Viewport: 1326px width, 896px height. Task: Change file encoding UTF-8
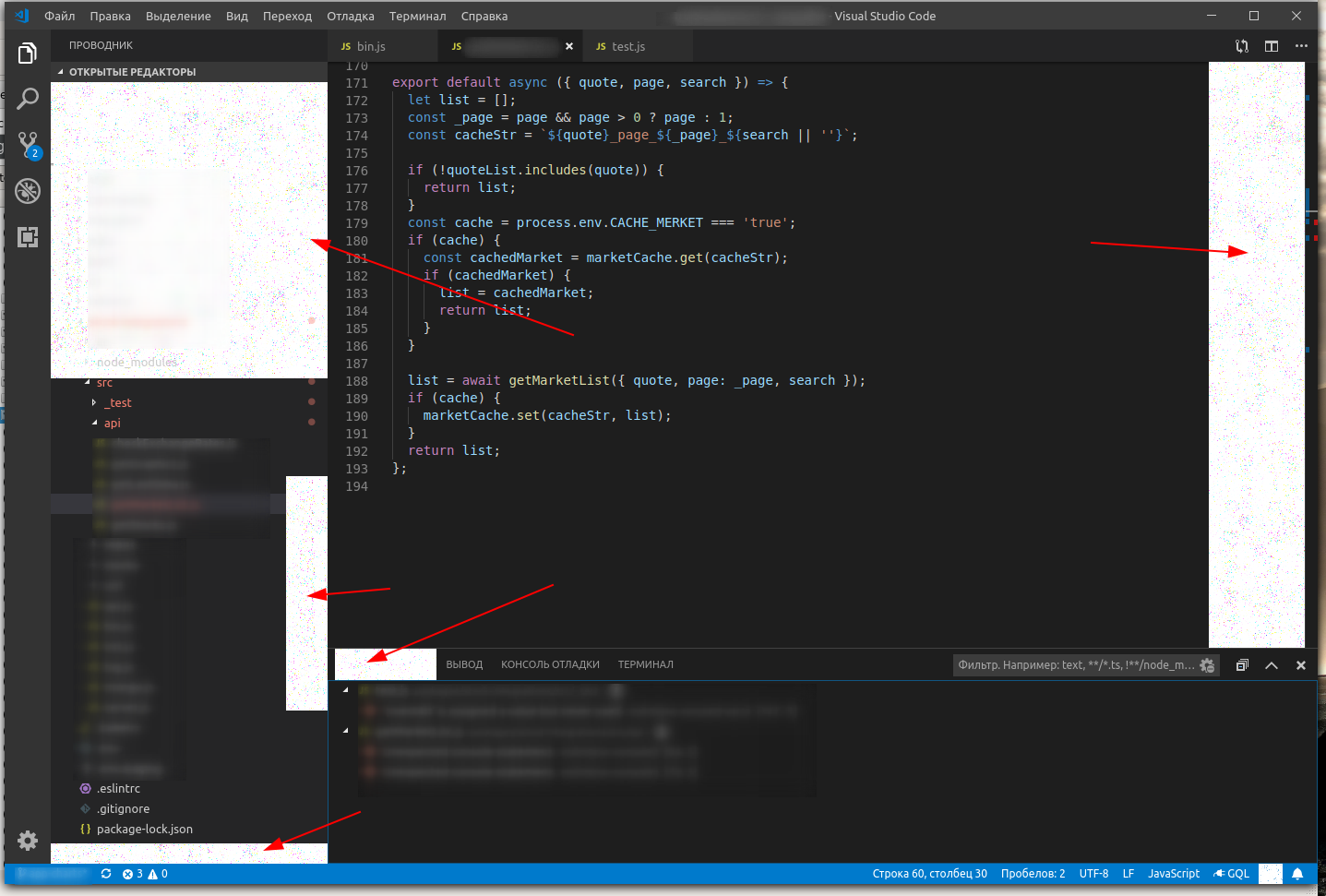[1093, 874]
